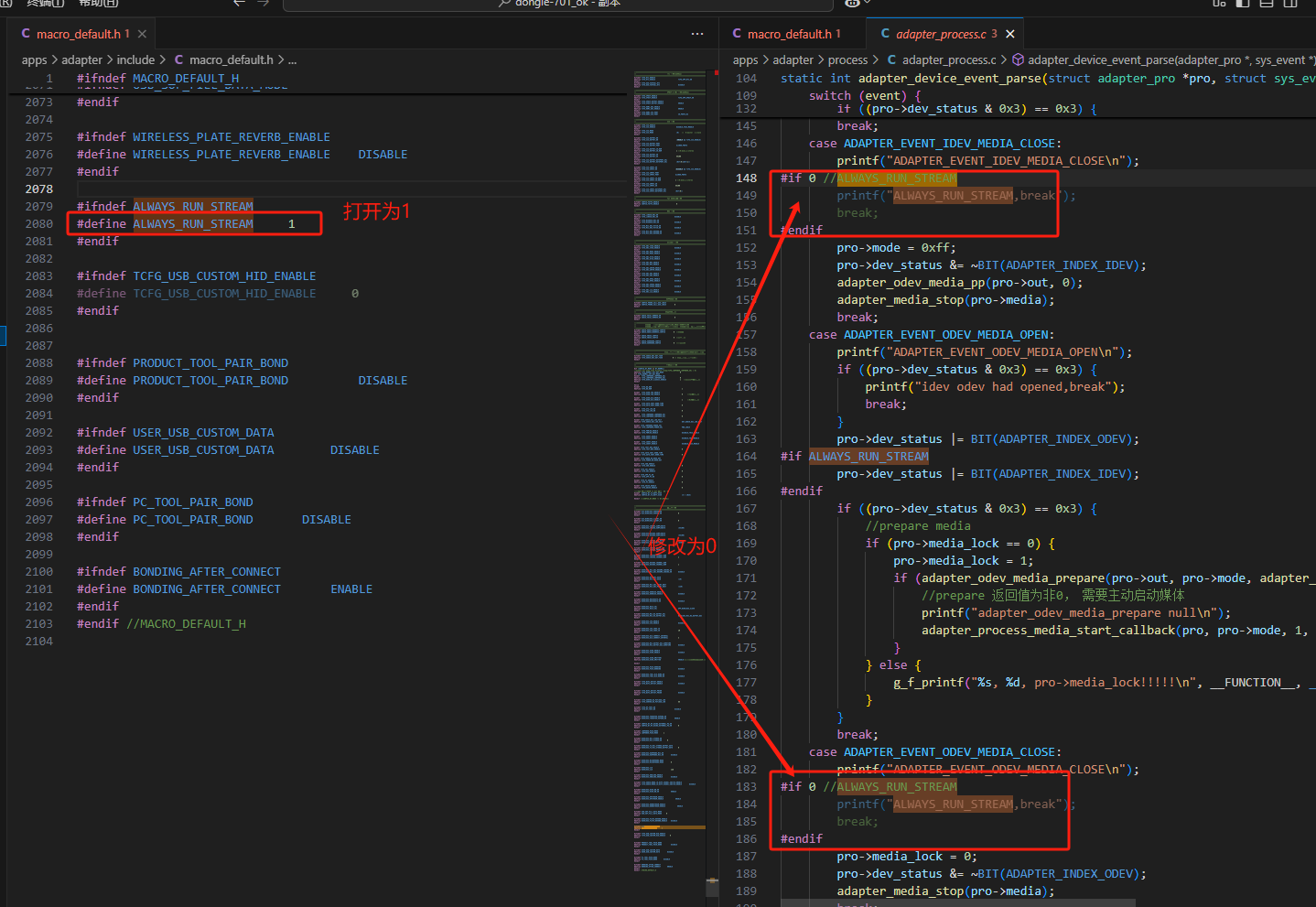
Task: Click '#if ALWAYS_RUN_STREAM' on line 164
Action: (854, 456)
